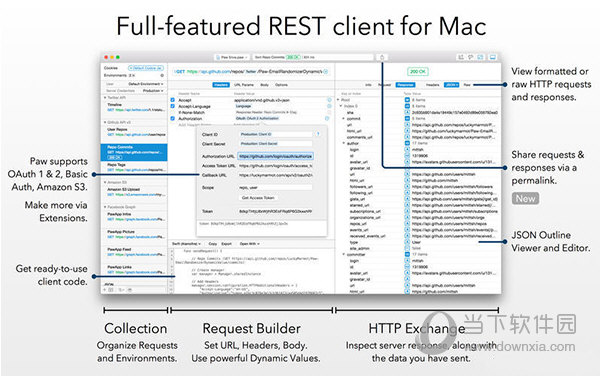The height and width of the screenshot is (376, 600).
Task: Click the request URL bar
Action: pos(251,72)
